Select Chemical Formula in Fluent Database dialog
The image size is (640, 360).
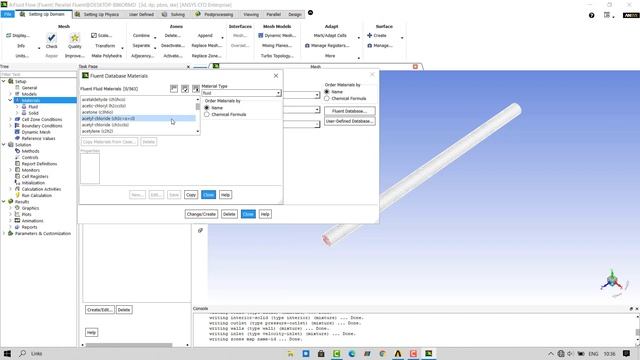click(x=207, y=115)
